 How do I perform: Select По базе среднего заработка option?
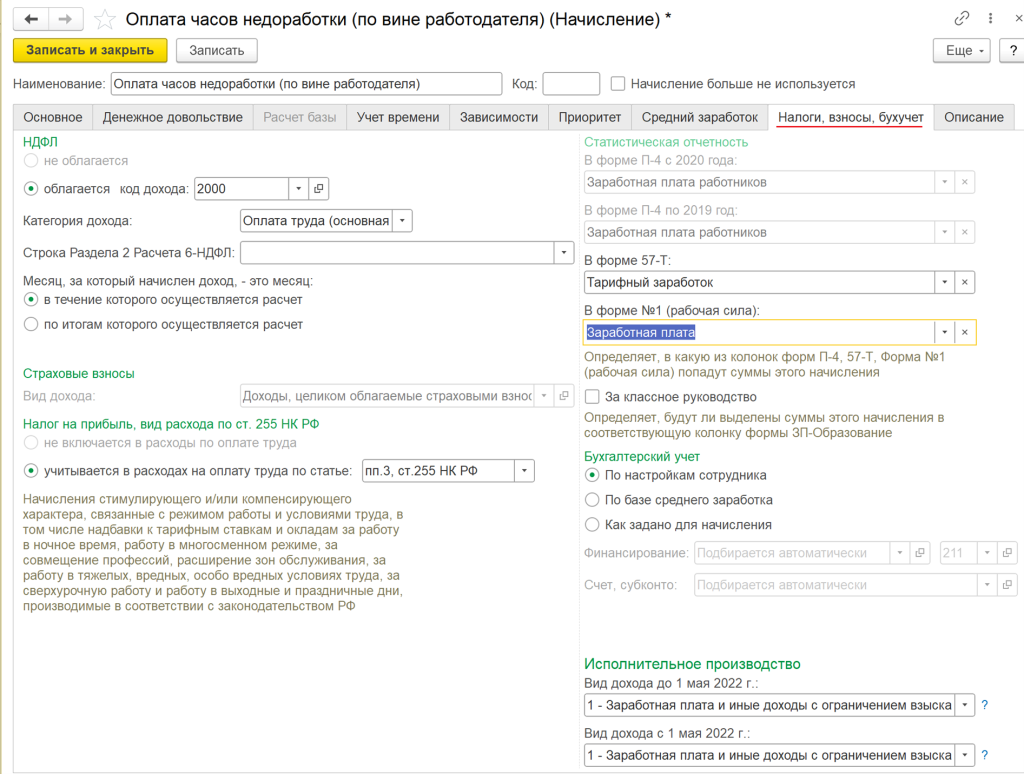coord(592,500)
